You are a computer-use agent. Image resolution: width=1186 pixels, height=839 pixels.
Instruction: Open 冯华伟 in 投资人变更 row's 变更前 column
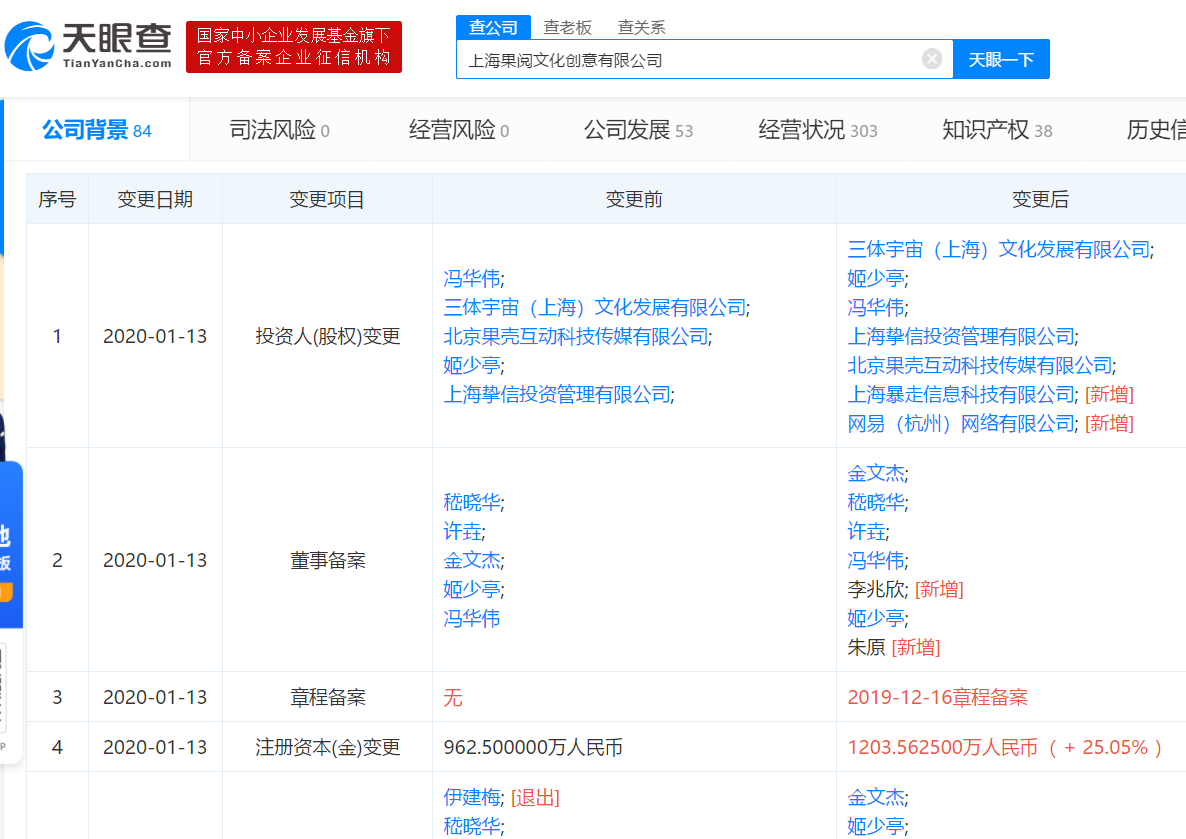(472, 278)
